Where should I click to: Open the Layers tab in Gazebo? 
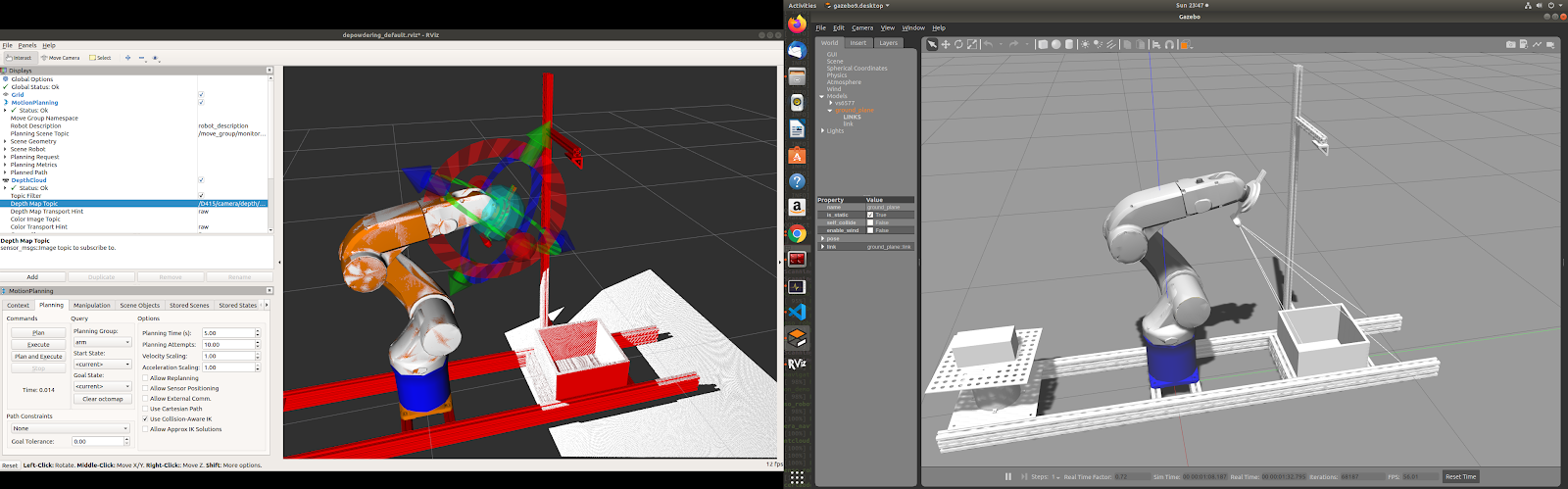[x=889, y=43]
